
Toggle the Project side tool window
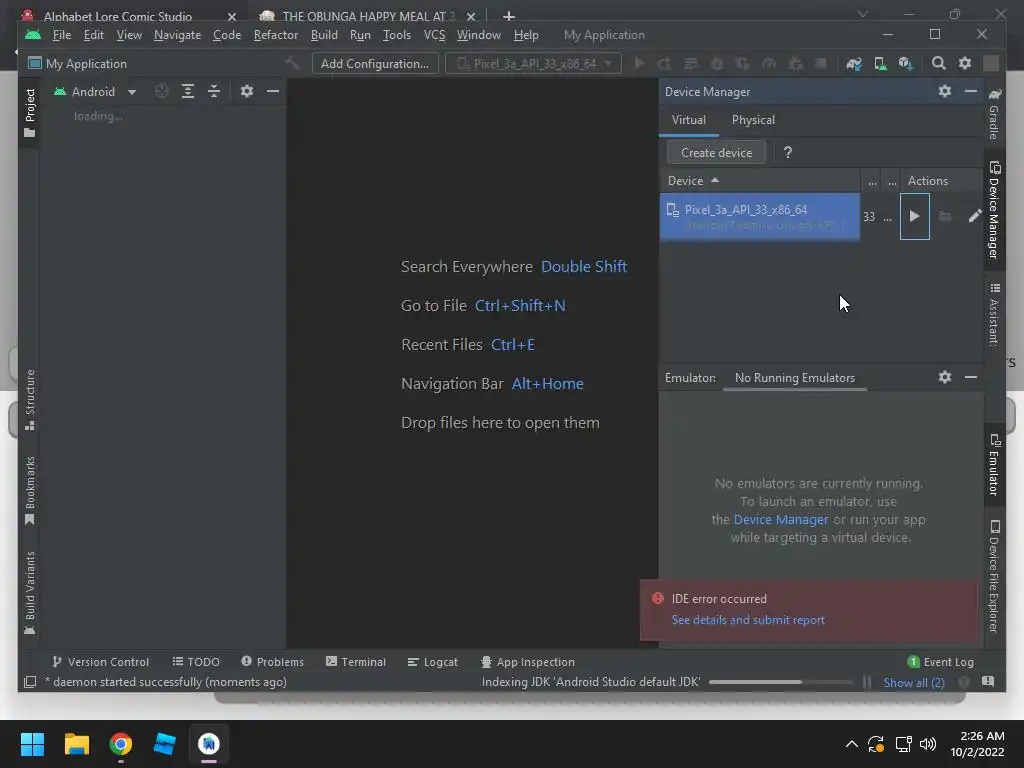pos(29,112)
